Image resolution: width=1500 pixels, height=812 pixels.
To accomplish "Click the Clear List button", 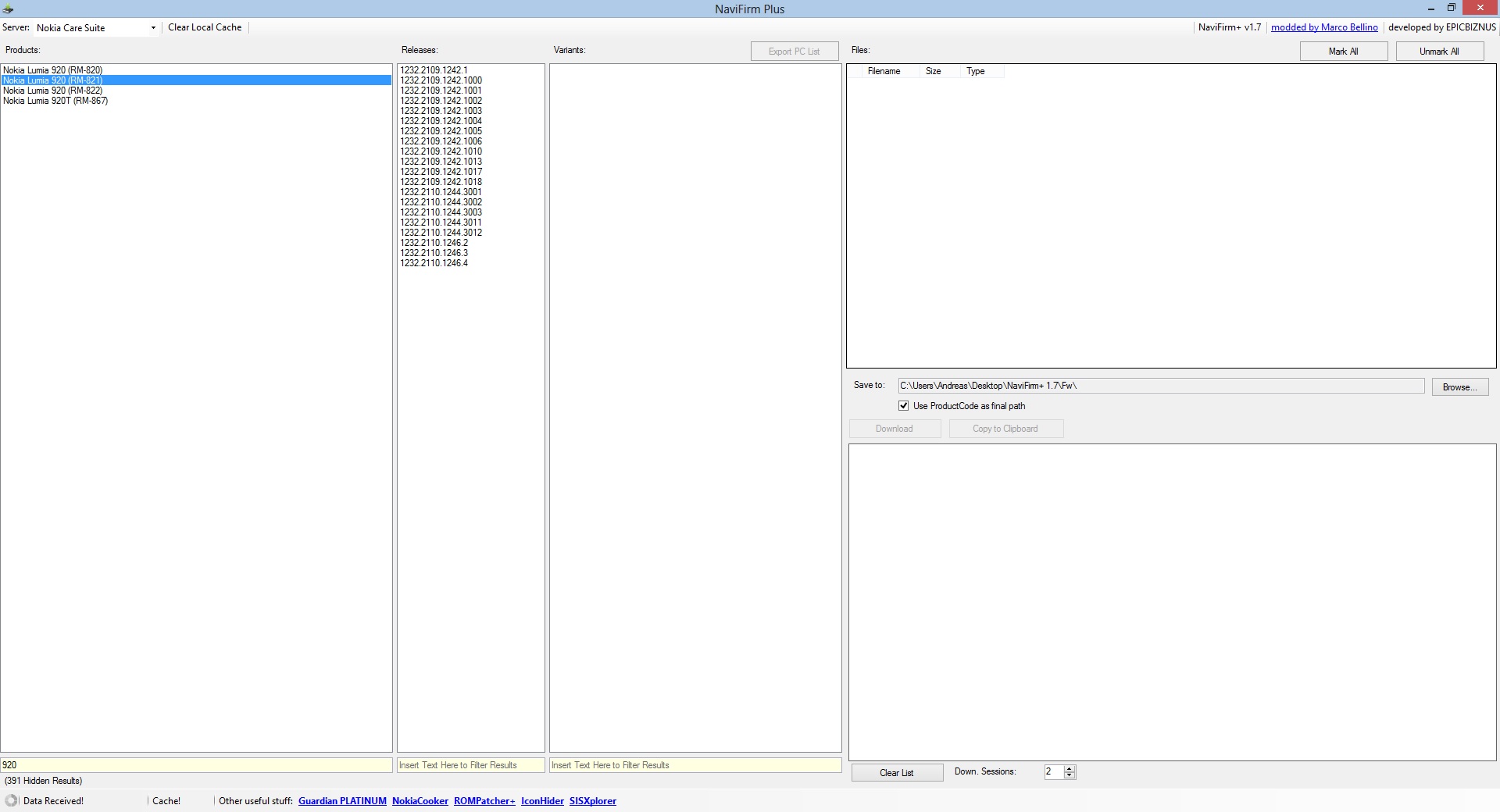I will (x=897, y=773).
